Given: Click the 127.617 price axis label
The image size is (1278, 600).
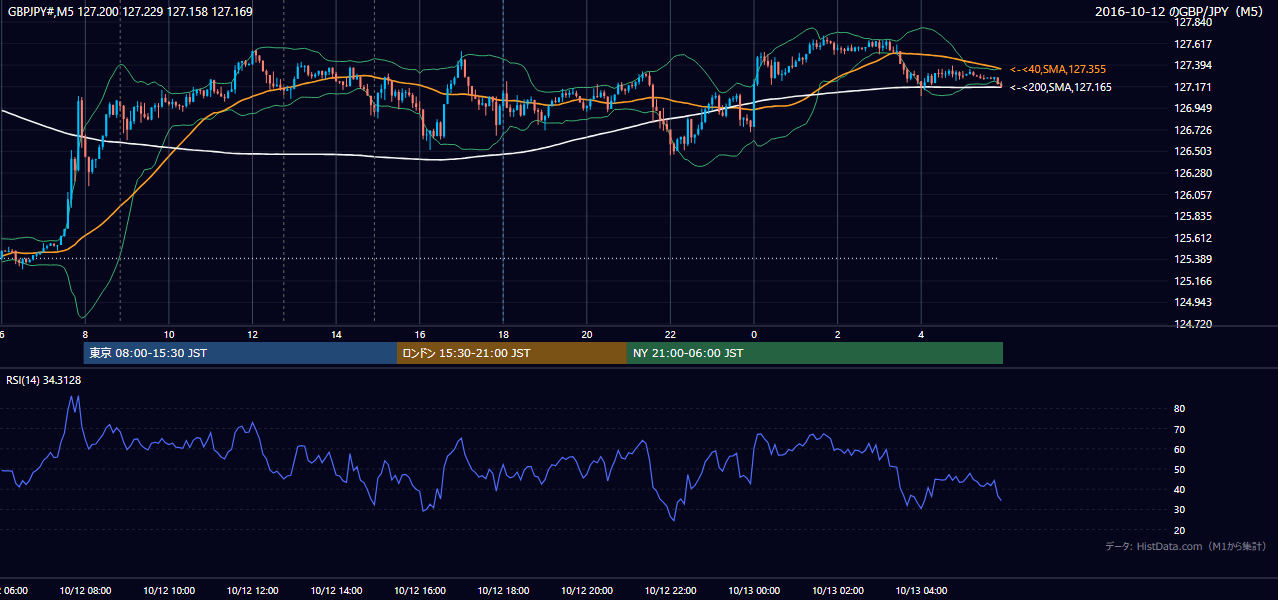Looking at the screenshot, I should pos(1192,44).
